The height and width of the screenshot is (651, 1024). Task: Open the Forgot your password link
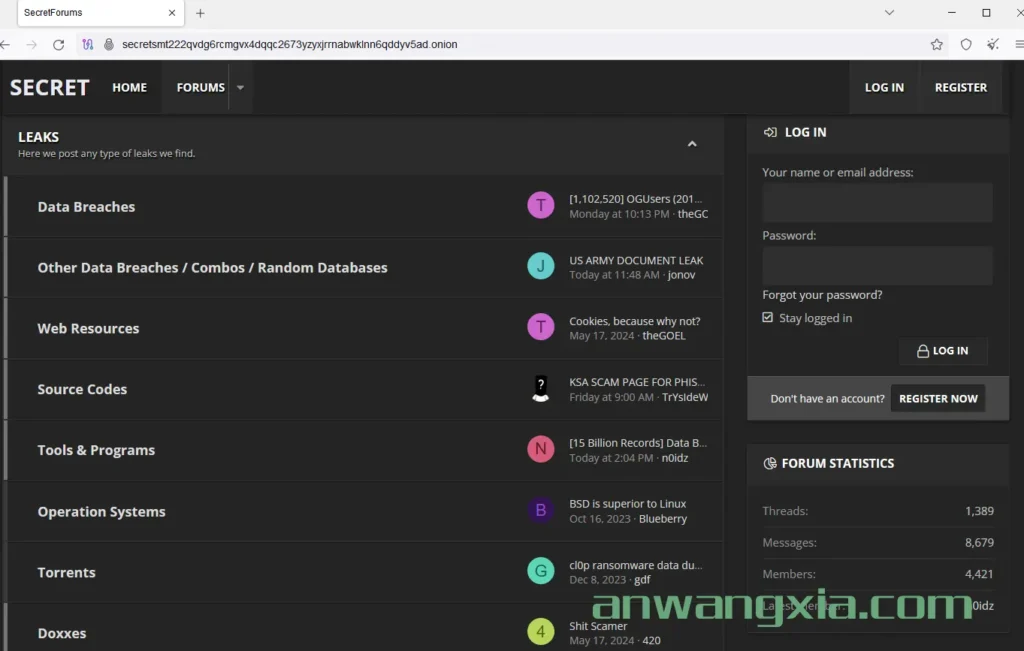[x=822, y=295]
